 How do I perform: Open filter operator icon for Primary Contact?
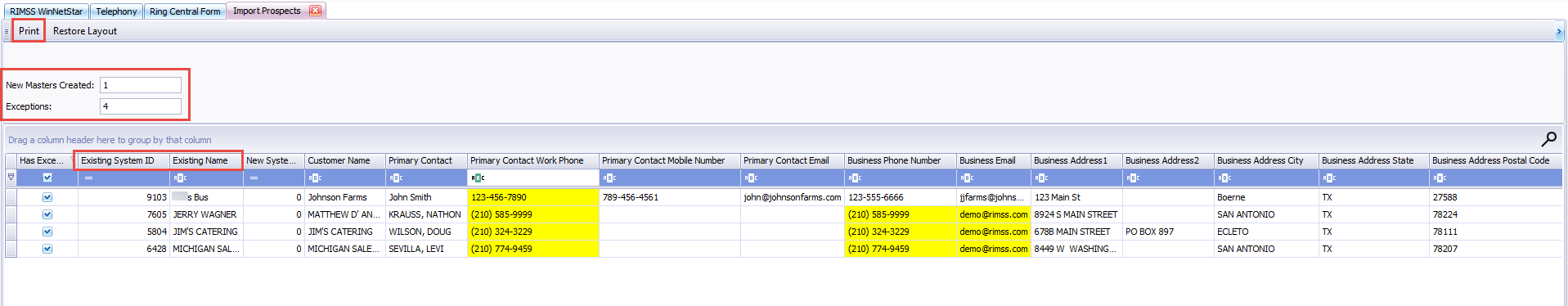(396, 178)
